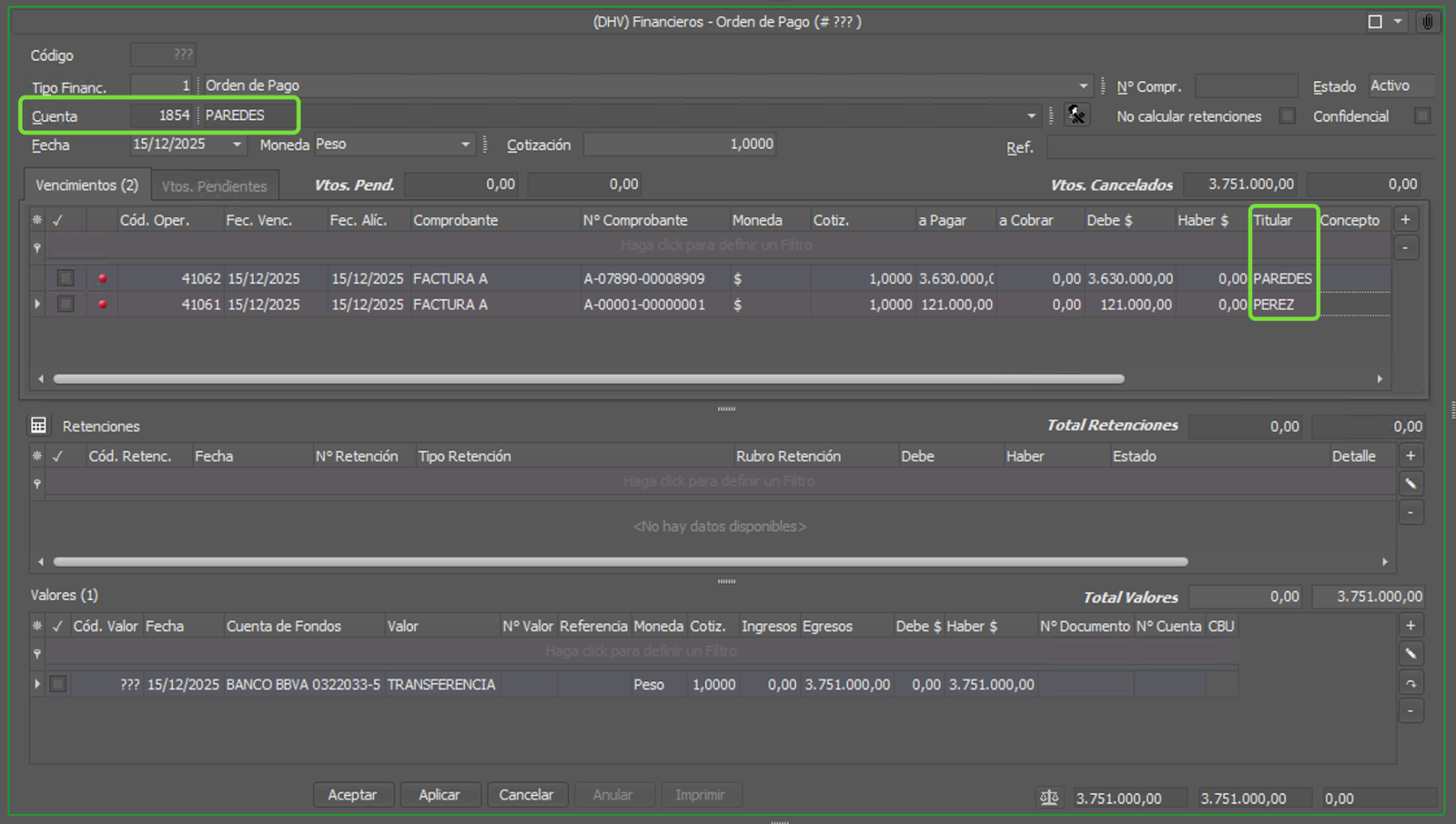Click the curved arrow icon in Valores
The width and height of the screenshot is (1456, 824).
click(1410, 683)
